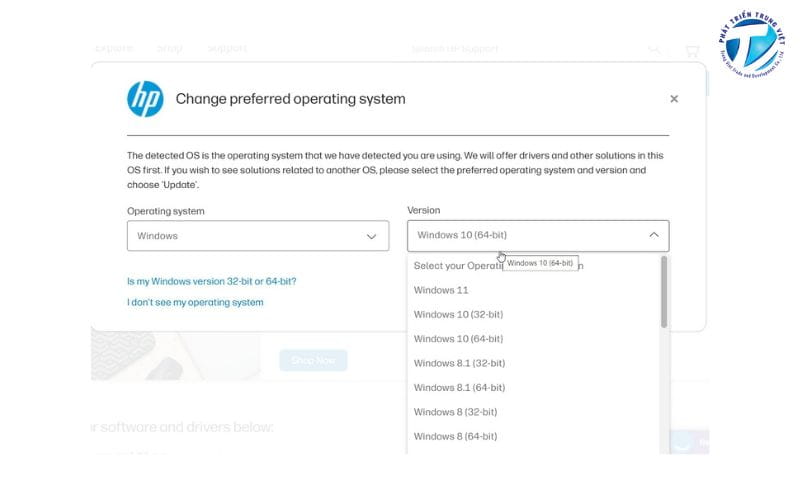Select Windows 8 (64-bit) version
800x500 pixels.
(x=455, y=436)
